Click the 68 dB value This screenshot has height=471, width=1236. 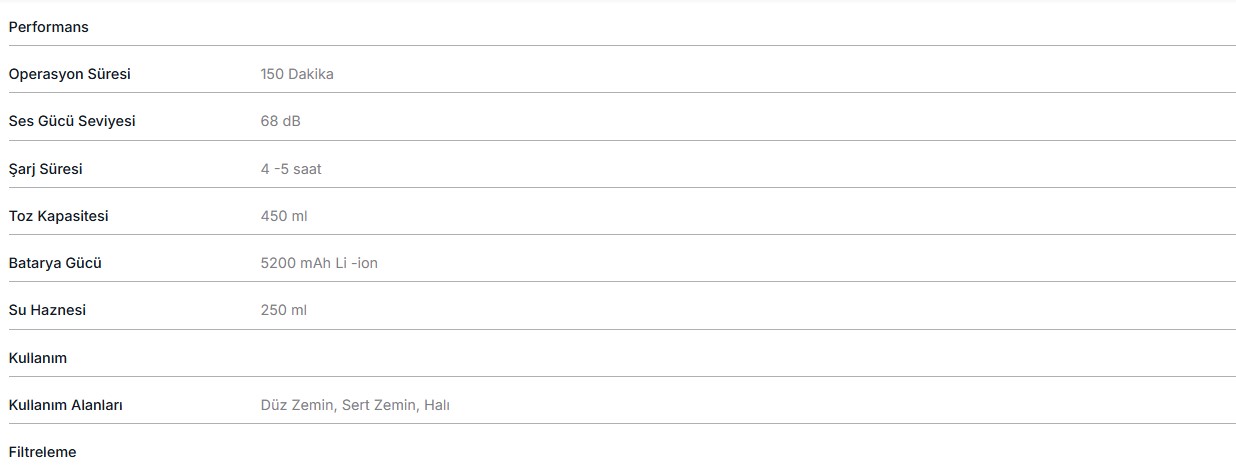[x=280, y=121]
